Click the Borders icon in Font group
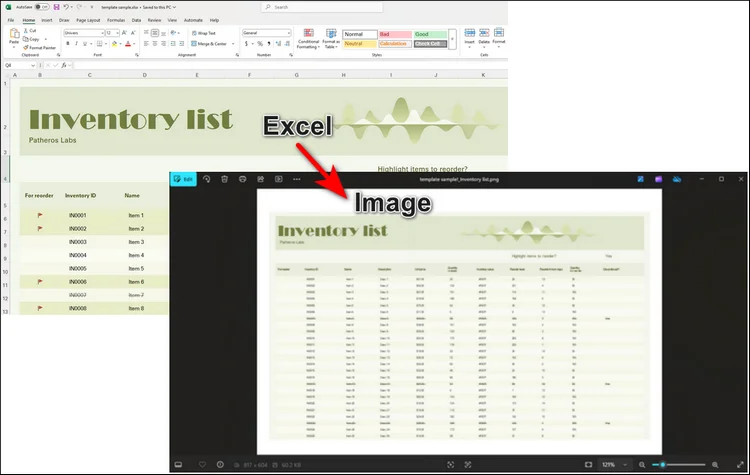This screenshot has width=750, height=475. (x=99, y=44)
